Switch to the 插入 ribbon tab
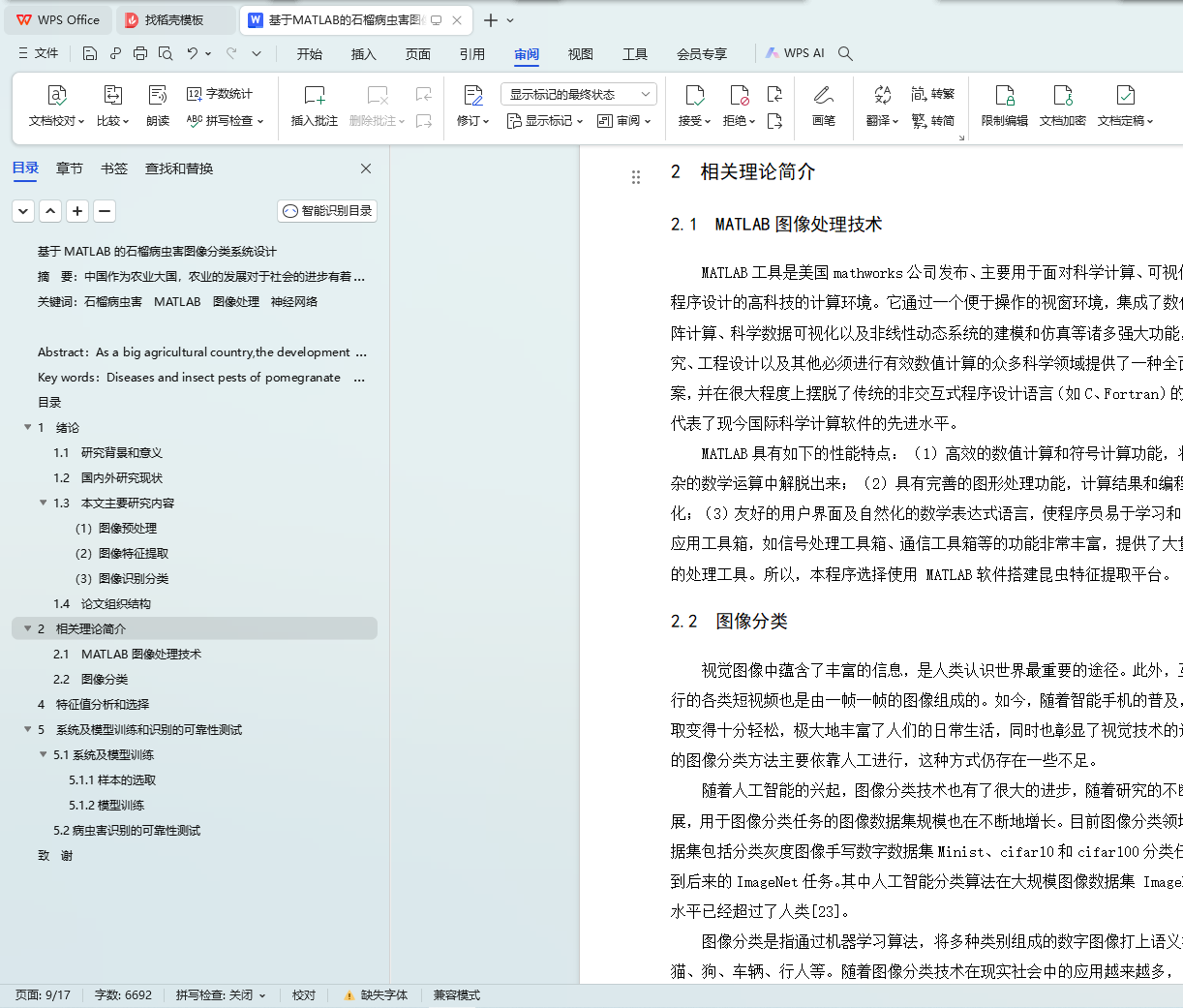Screen dimensions: 1183x1008 [x=364, y=54]
